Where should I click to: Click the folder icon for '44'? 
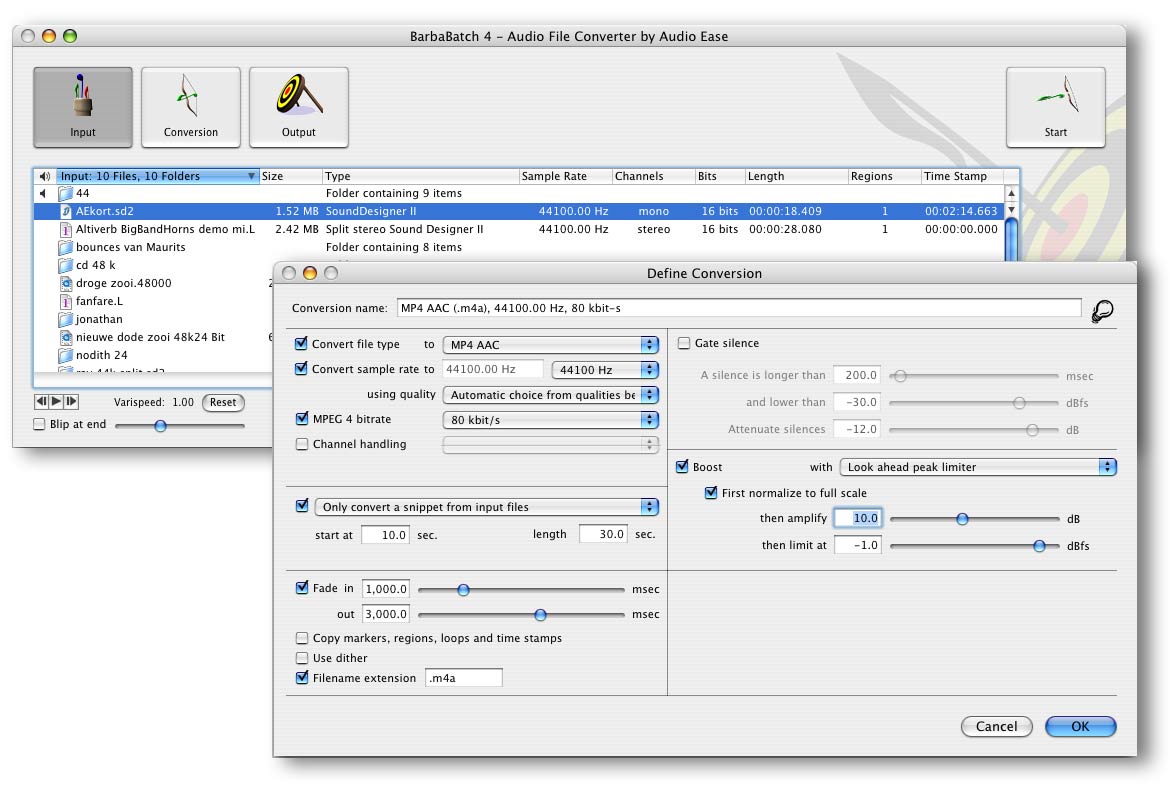(x=66, y=194)
